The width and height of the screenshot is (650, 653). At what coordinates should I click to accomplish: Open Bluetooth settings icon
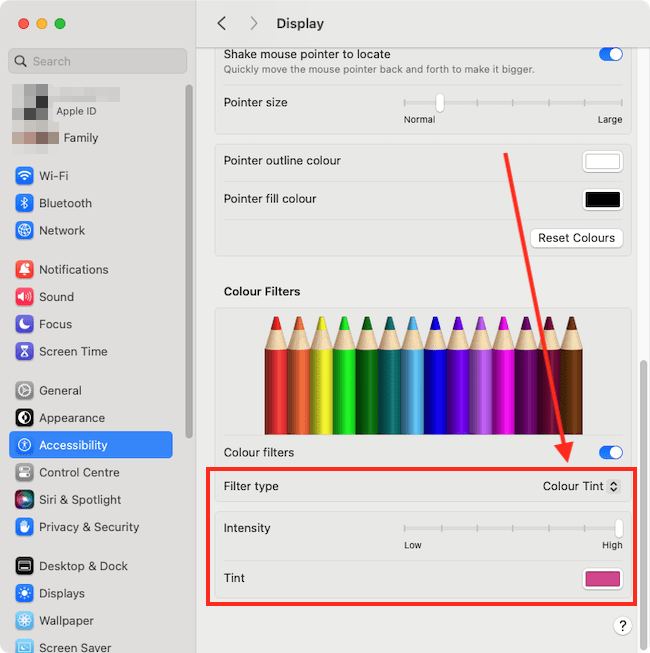(25, 203)
